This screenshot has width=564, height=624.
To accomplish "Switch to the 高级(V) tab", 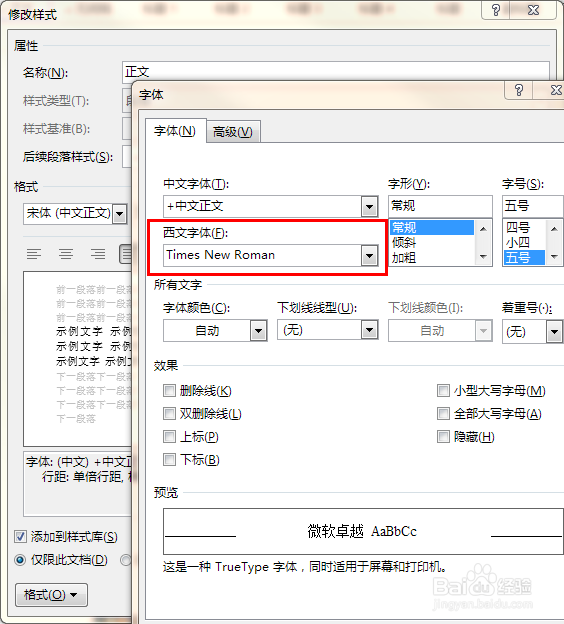I will click(233, 132).
